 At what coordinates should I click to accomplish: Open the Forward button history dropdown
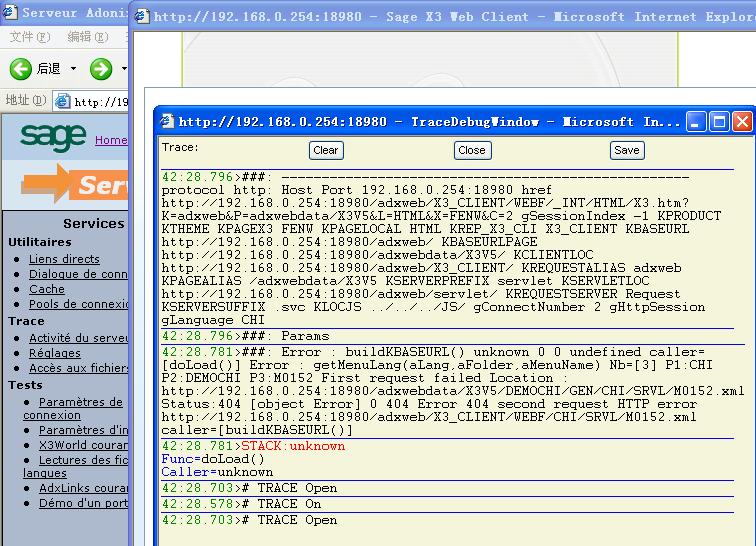tap(124, 69)
